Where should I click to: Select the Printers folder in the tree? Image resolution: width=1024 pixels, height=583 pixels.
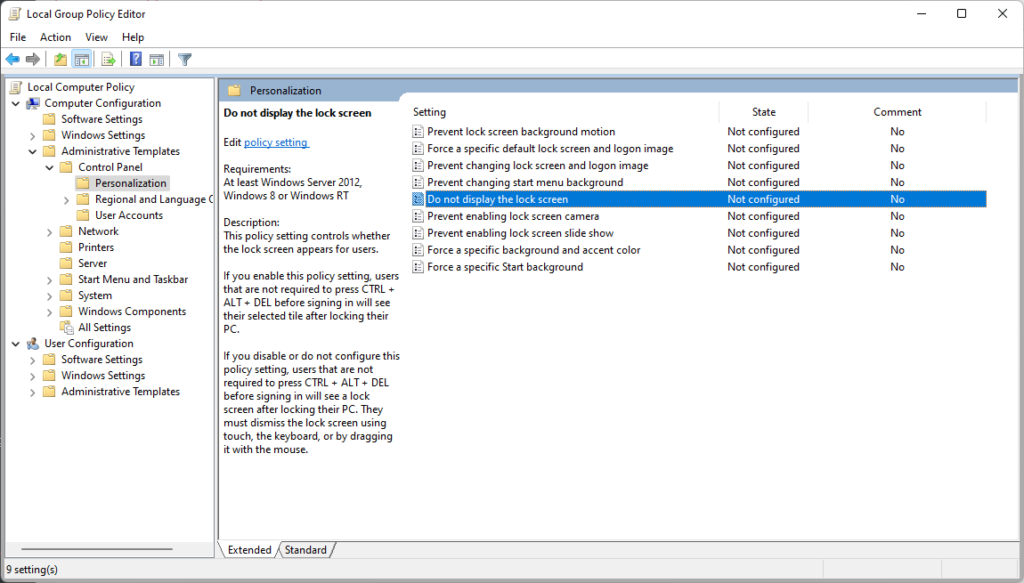[x=96, y=248]
